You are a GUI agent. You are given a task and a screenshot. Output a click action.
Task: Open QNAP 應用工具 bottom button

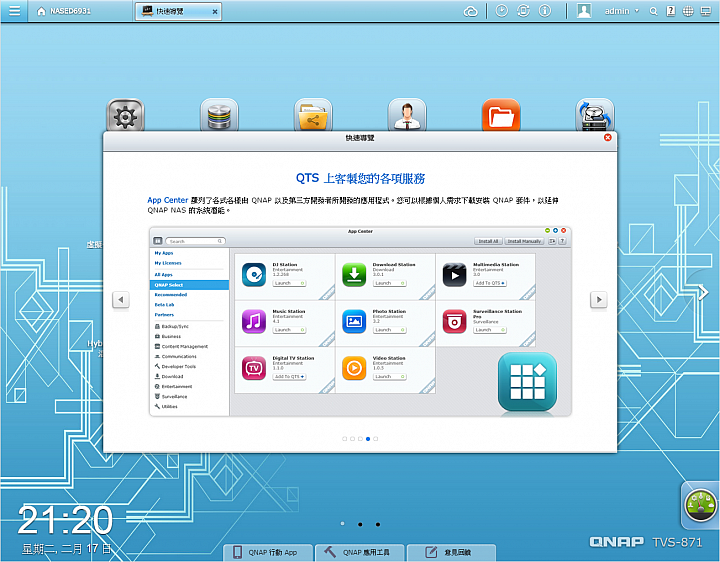point(360,552)
